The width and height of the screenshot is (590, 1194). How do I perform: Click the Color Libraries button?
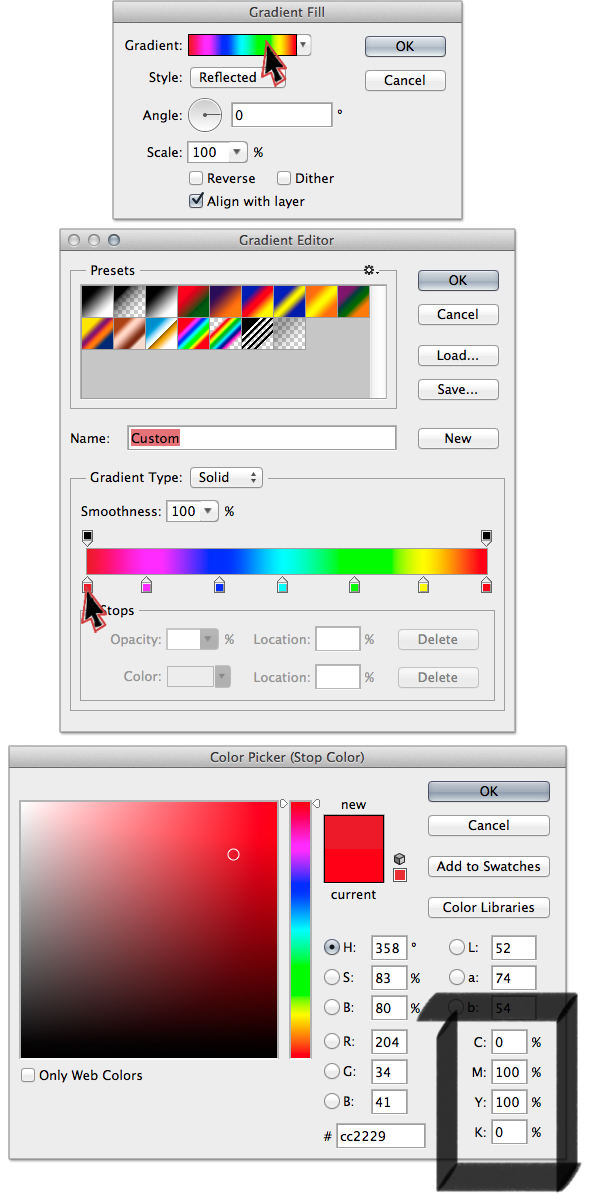pos(489,907)
